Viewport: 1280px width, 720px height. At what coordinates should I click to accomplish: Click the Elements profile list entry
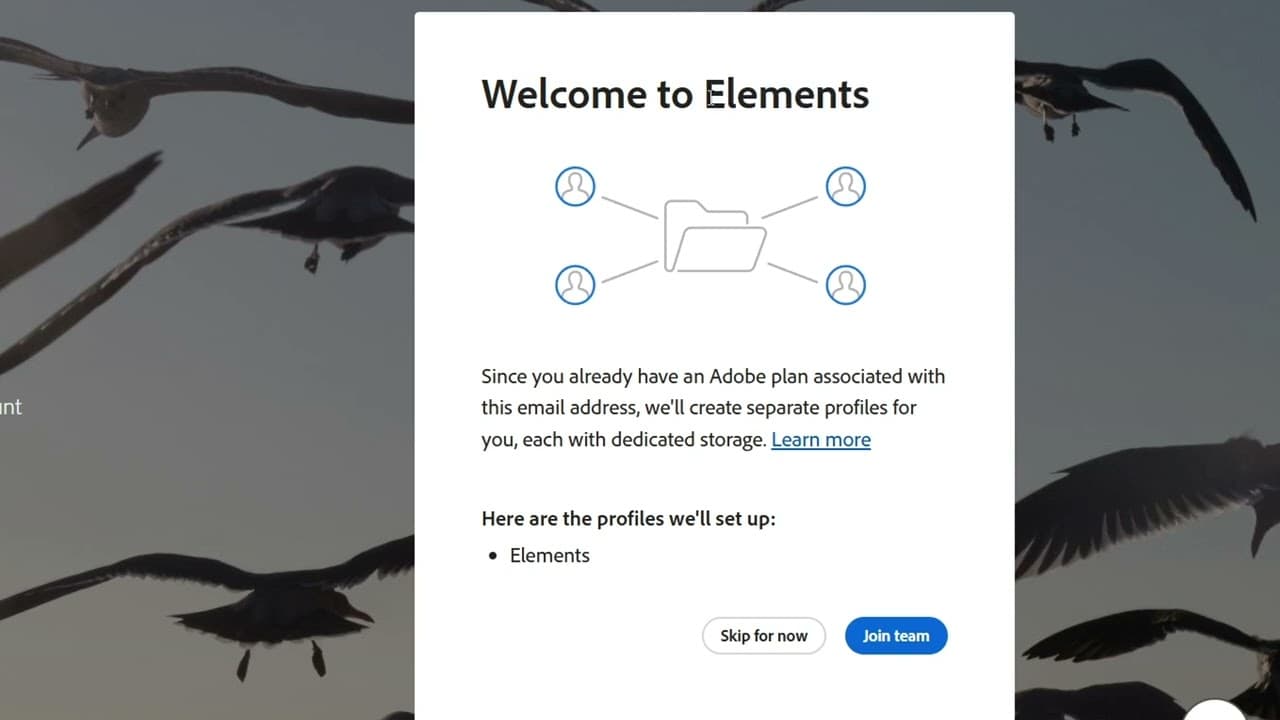pyautogui.click(x=550, y=556)
